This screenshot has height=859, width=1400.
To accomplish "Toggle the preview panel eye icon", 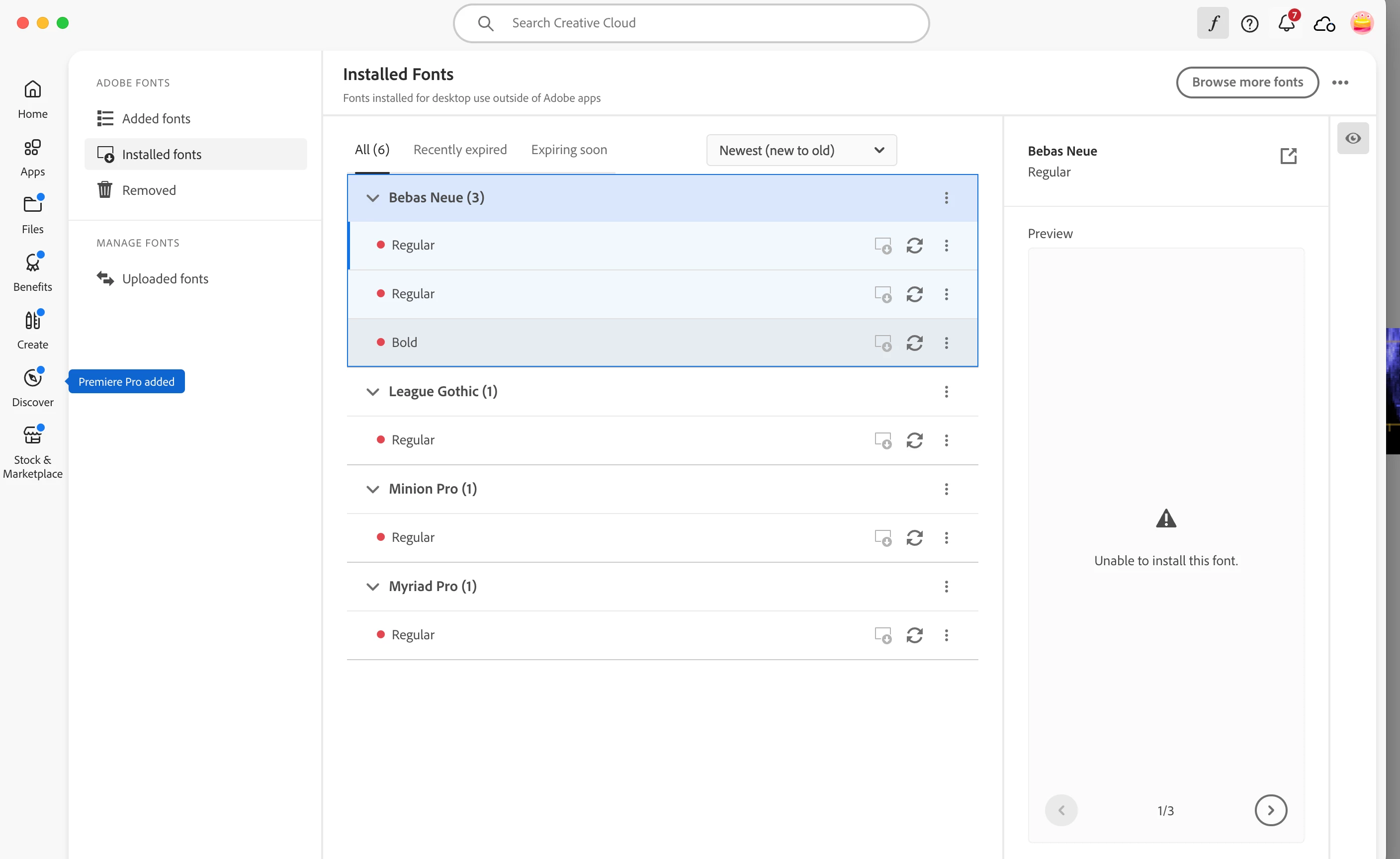I will point(1353,138).
